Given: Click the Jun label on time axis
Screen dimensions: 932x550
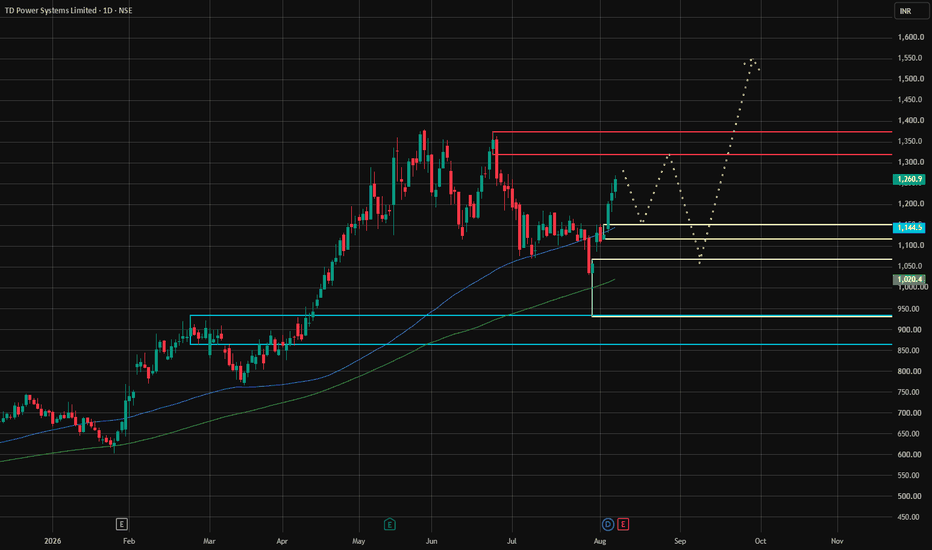Looking at the screenshot, I should pos(432,541).
